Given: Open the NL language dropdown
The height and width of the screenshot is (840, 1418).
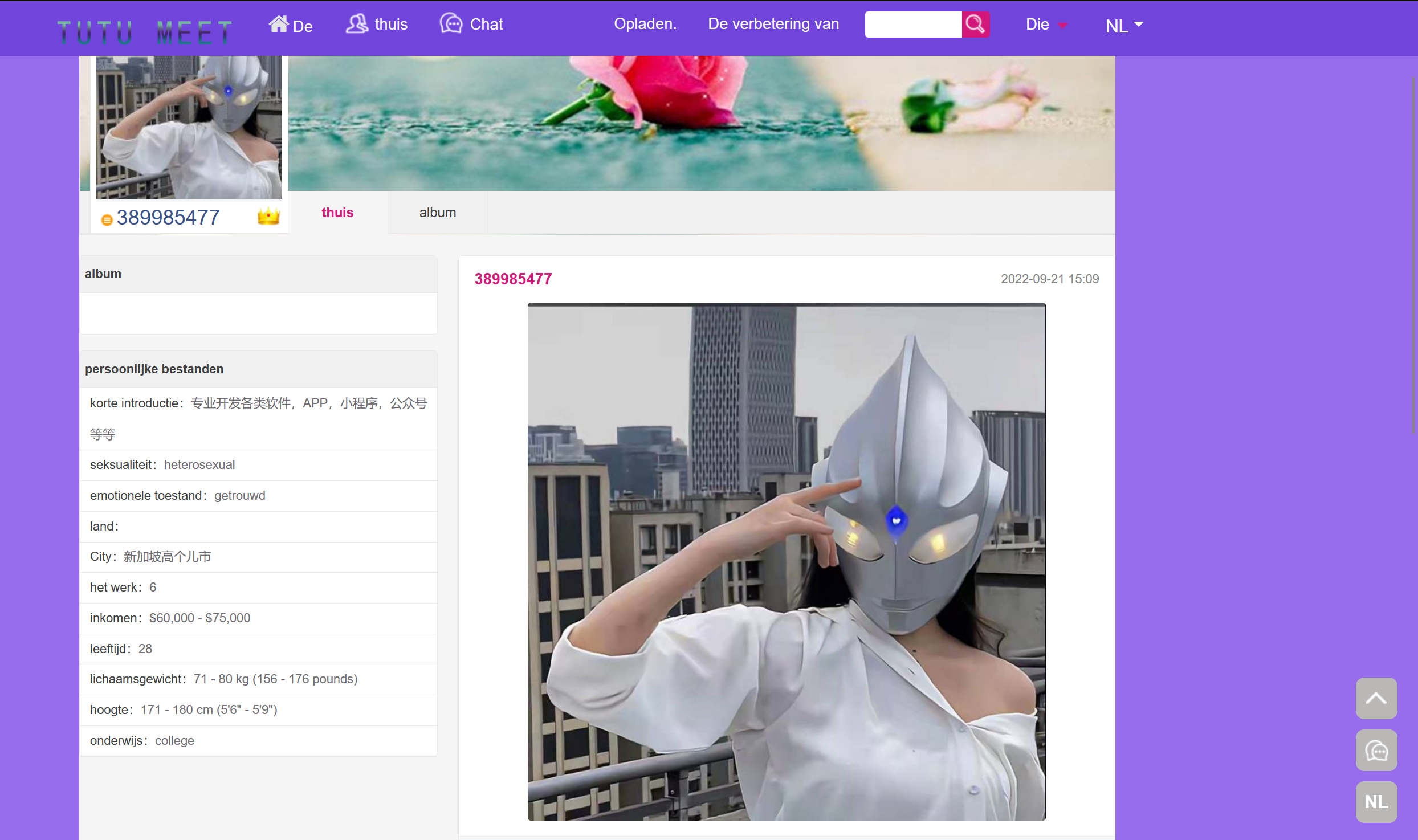Looking at the screenshot, I should (1123, 26).
